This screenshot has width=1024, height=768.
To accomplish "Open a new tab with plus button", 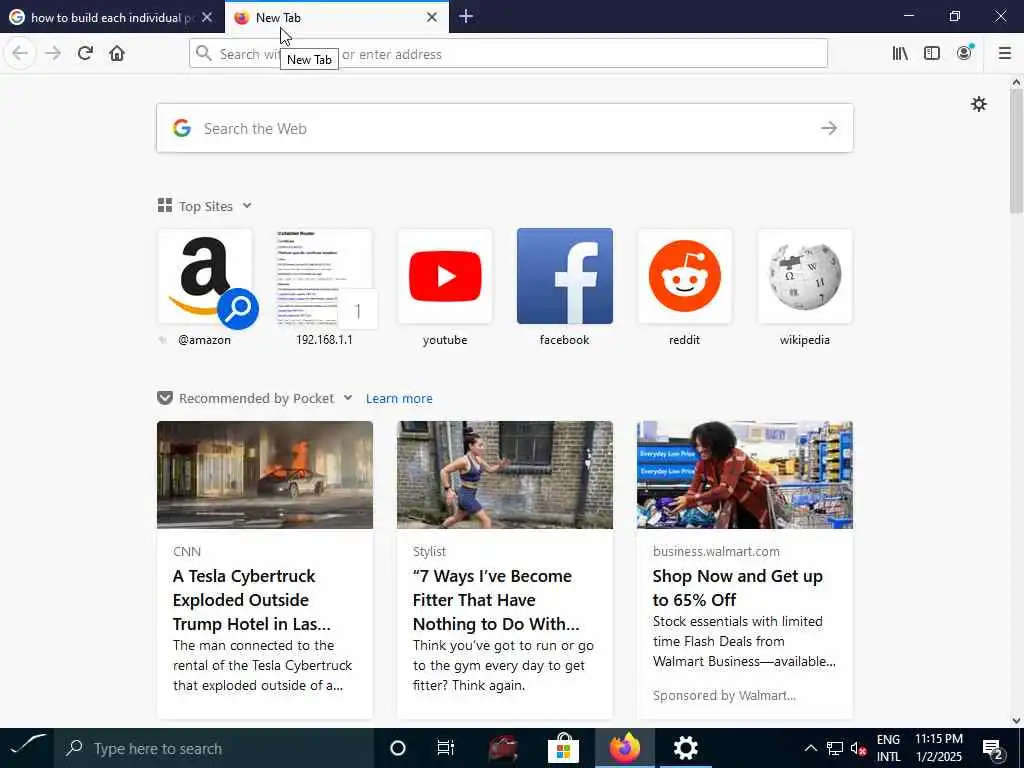I will click(x=466, y=17).
